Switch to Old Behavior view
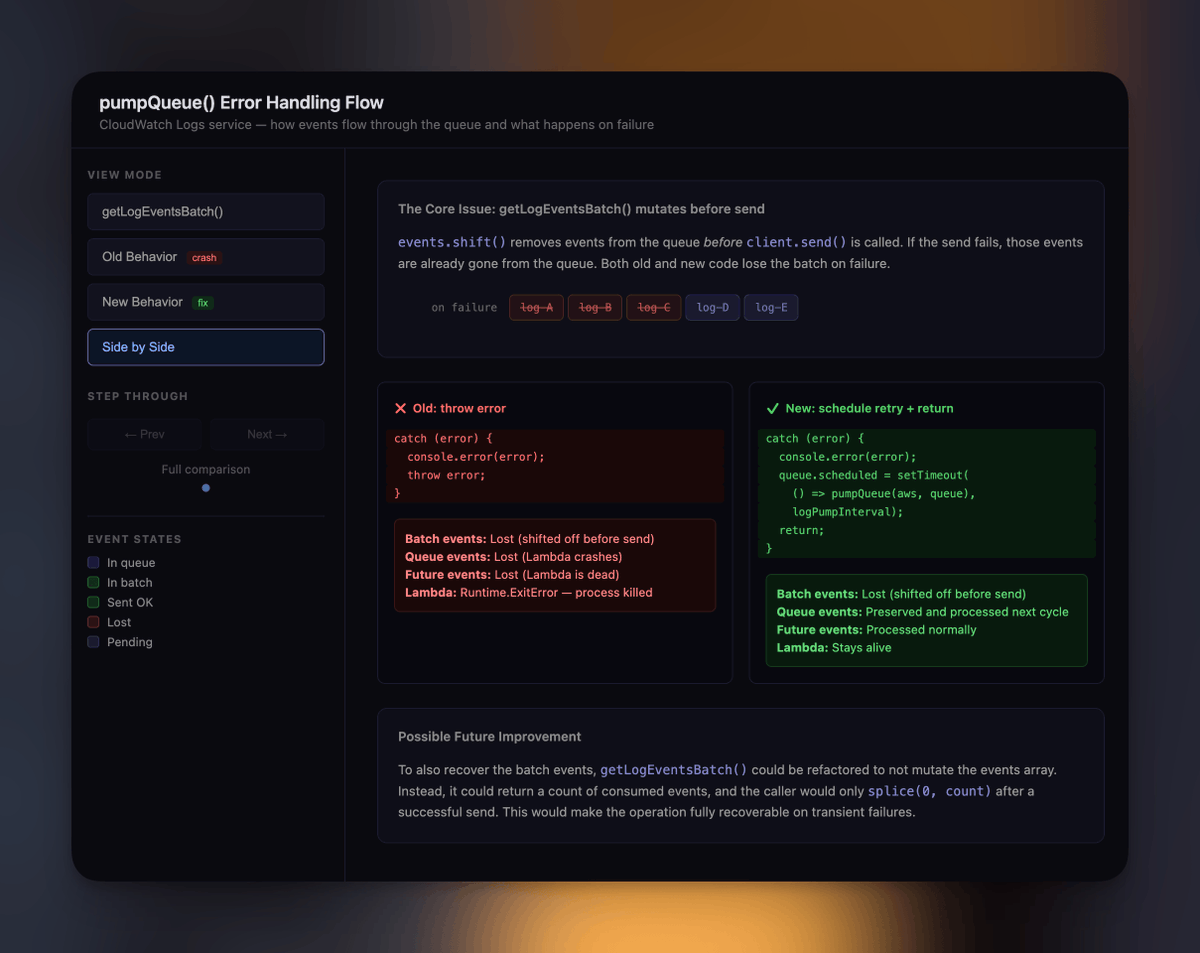The height and width of the screenshot is (953, 1200). pos(206,257)
